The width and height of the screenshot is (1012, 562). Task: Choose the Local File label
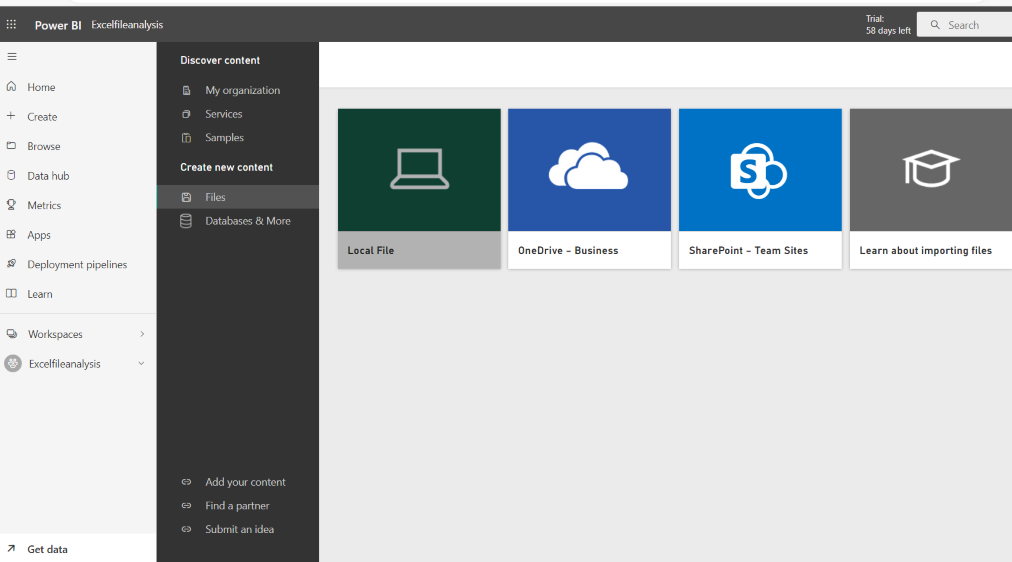(370, 250)
